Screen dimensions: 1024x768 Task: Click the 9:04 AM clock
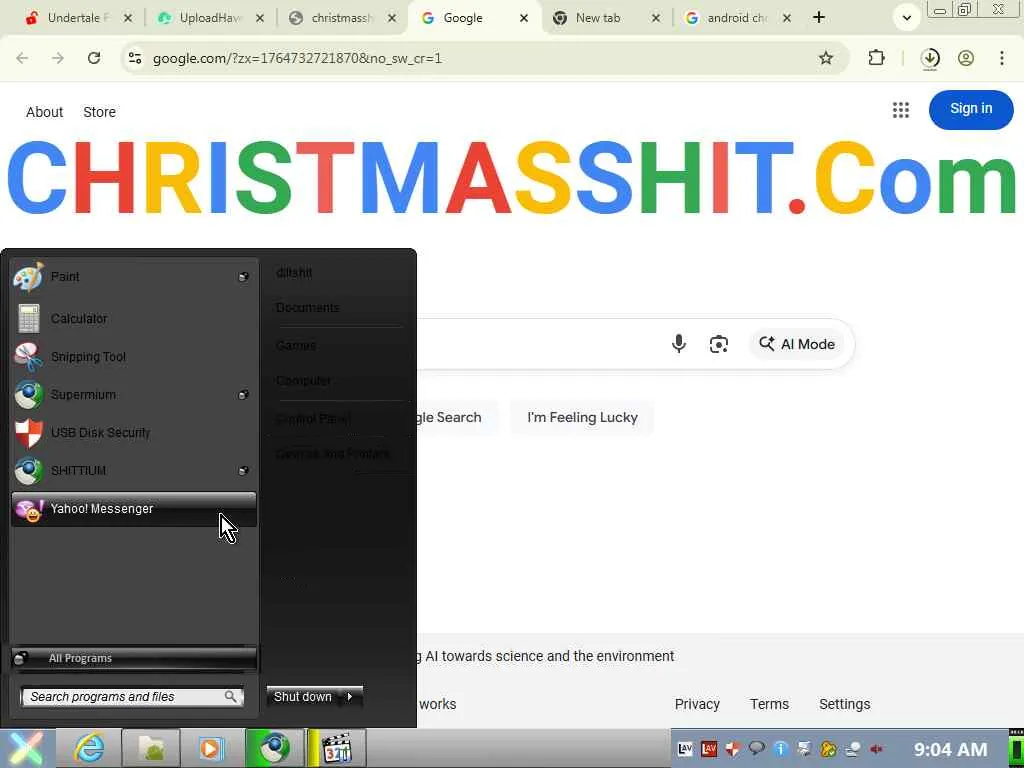(x=950, y=749)
